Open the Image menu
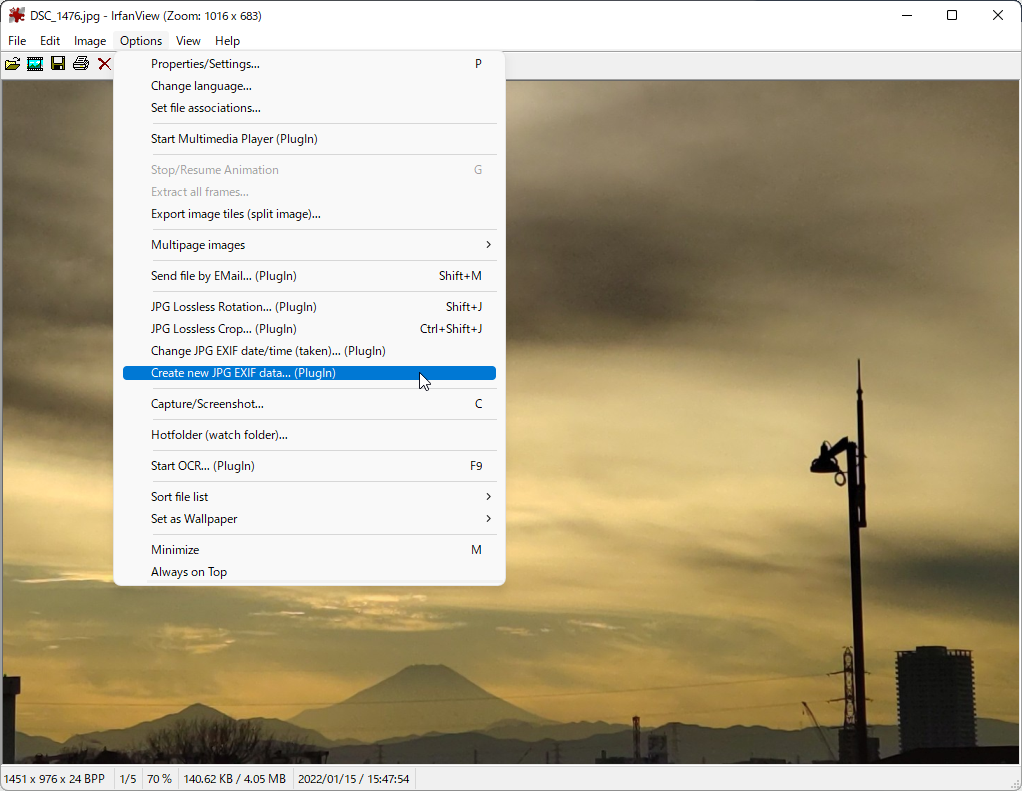Screen dimensions: 1022x791 (90, 40)
